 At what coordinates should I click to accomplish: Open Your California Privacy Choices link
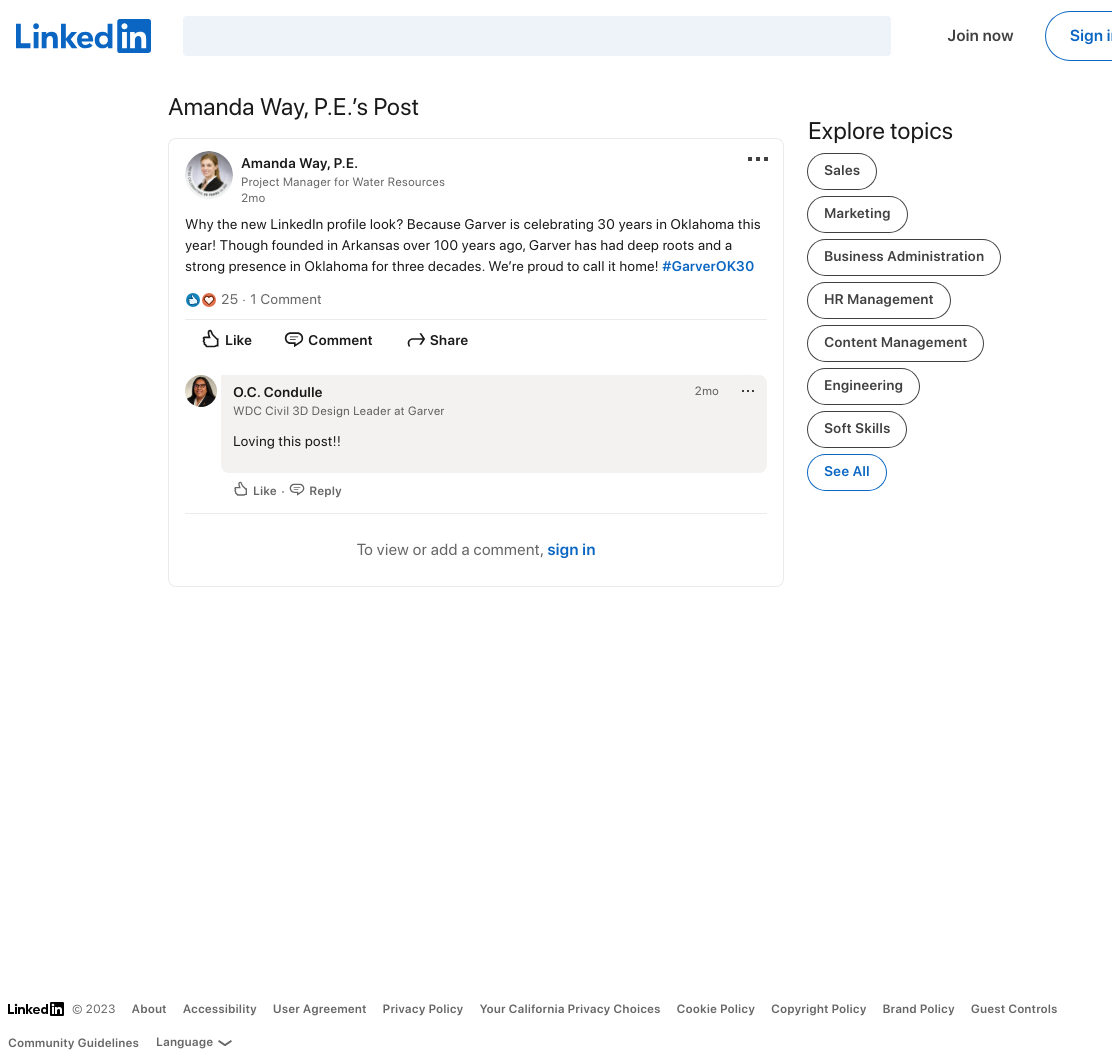pos(569,1009)
